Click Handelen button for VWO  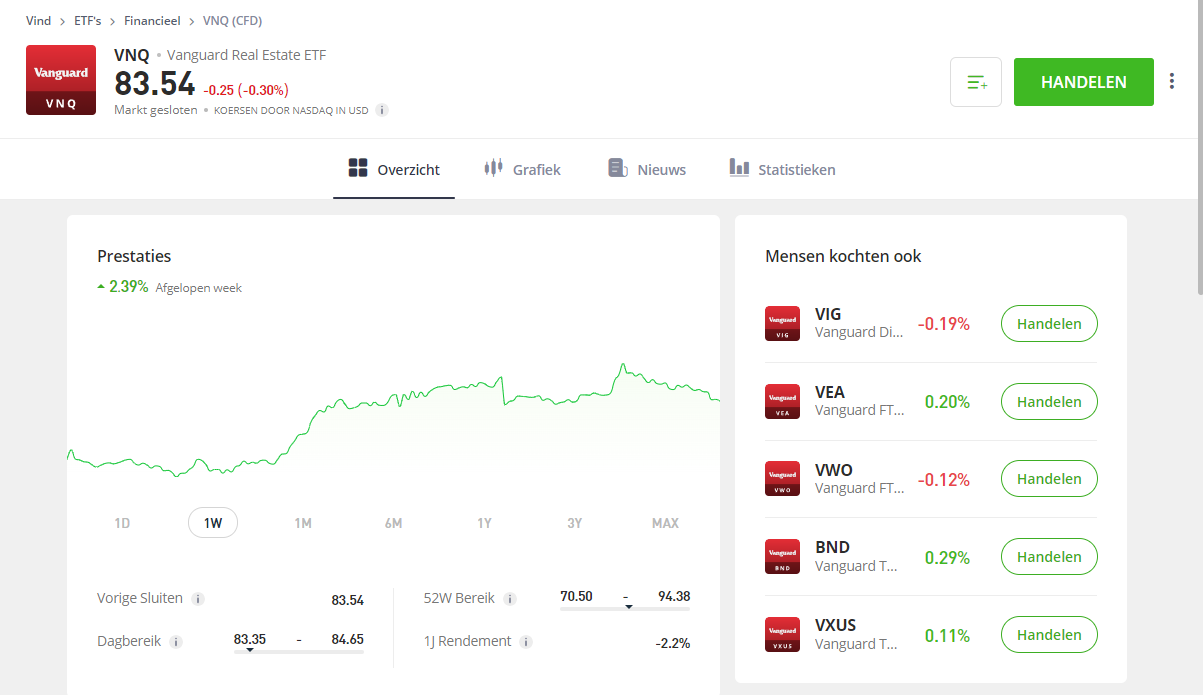tap(1049, 479)
